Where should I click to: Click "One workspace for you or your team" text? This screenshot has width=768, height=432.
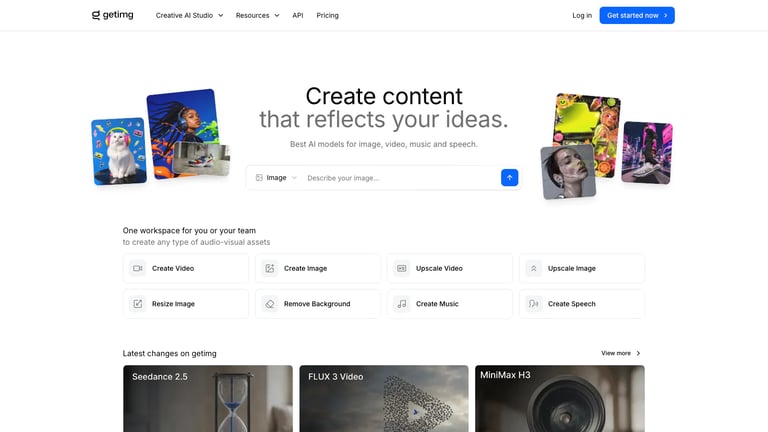point(189,230)
